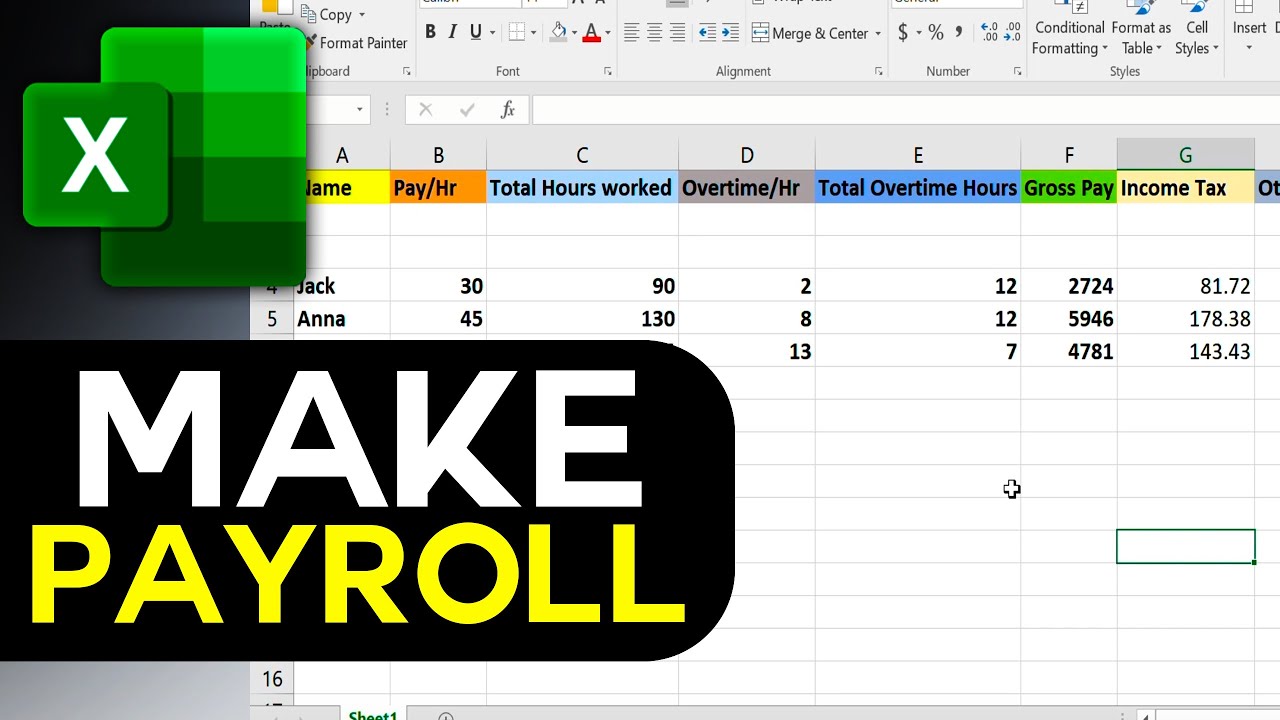The width and height of the screenshot is (1280, 720).
Task: Select Anna's income tax 178.38
Action: click(1186, 319)
